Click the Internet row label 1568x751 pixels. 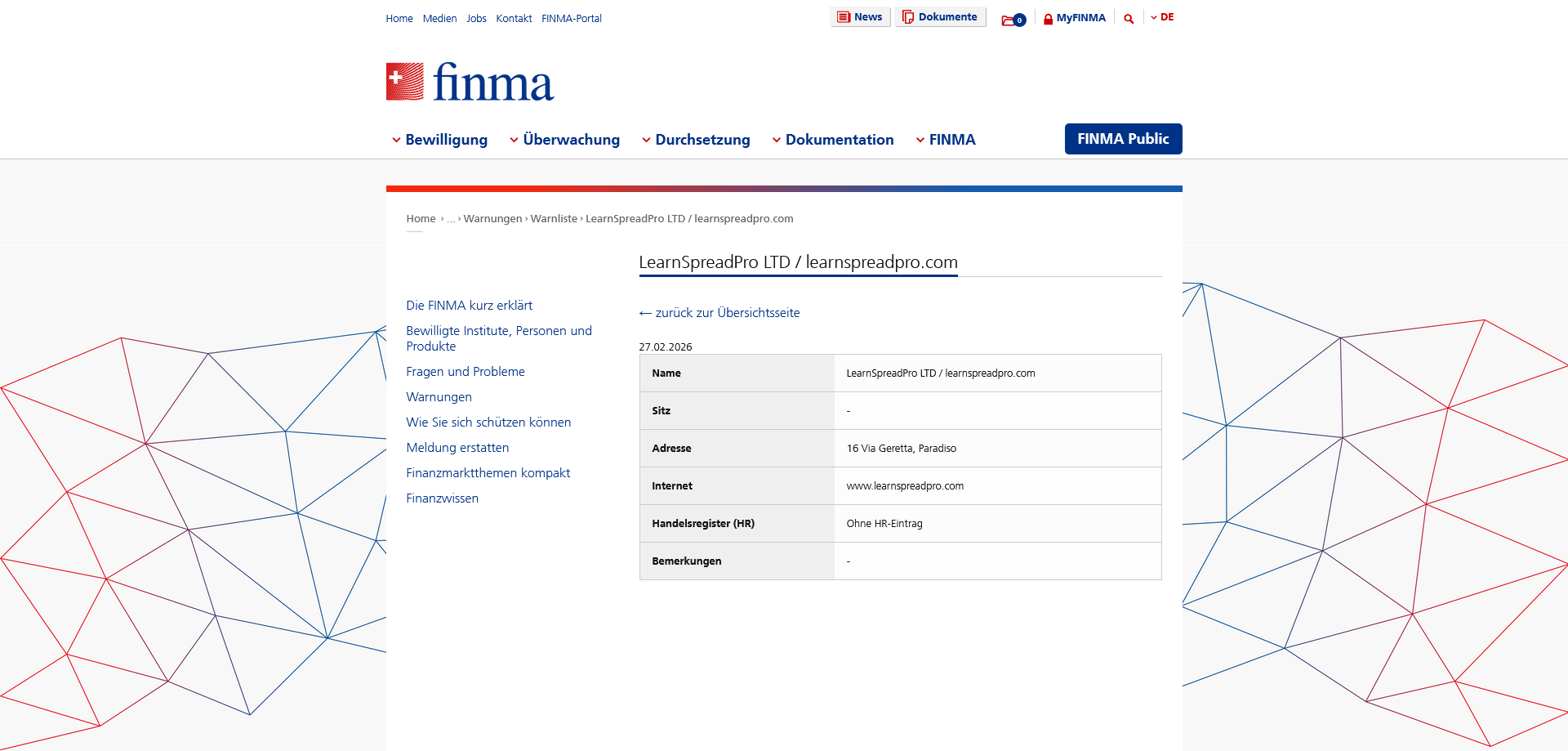(671, 486)
